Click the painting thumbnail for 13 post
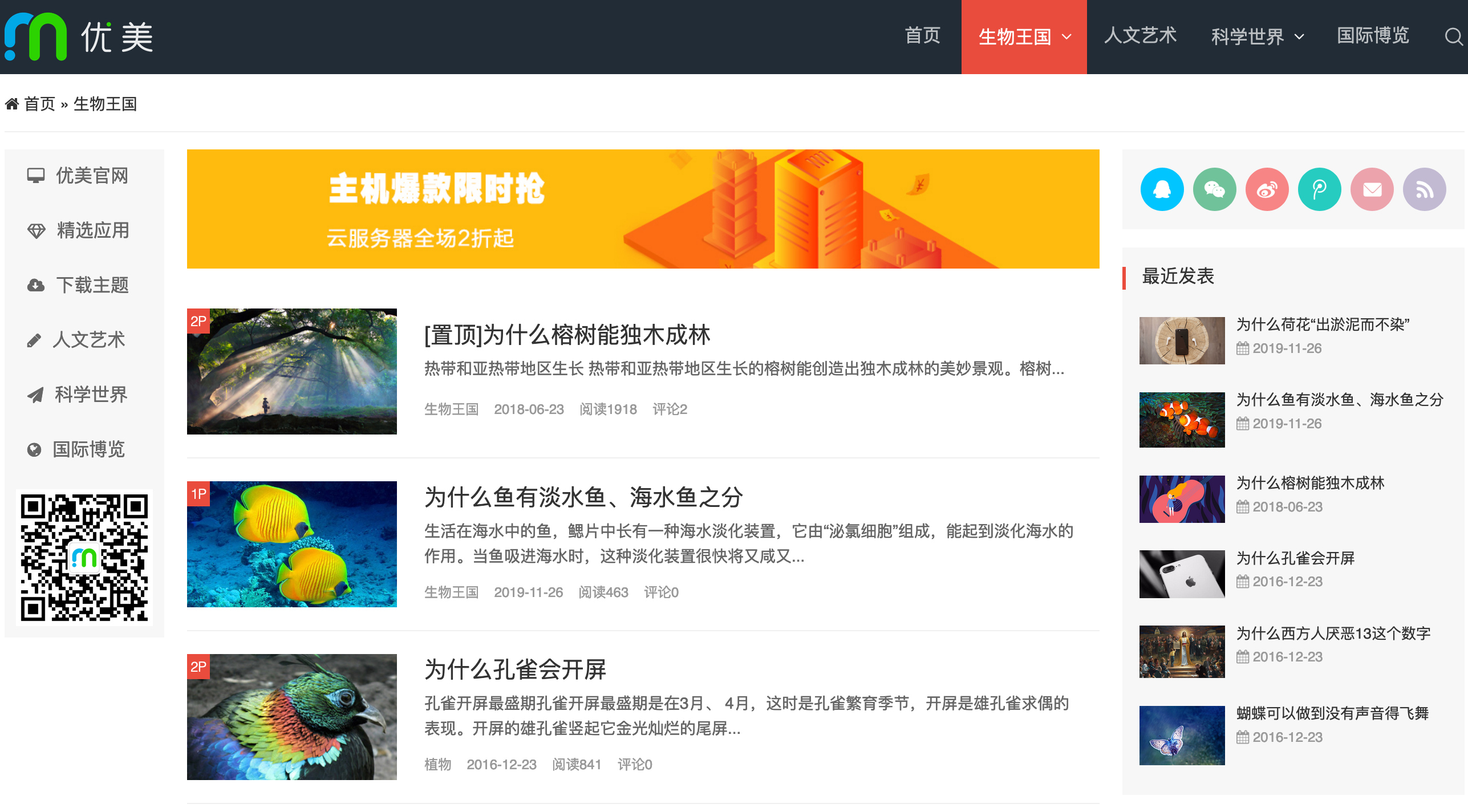 click(x=1182, y=652)
